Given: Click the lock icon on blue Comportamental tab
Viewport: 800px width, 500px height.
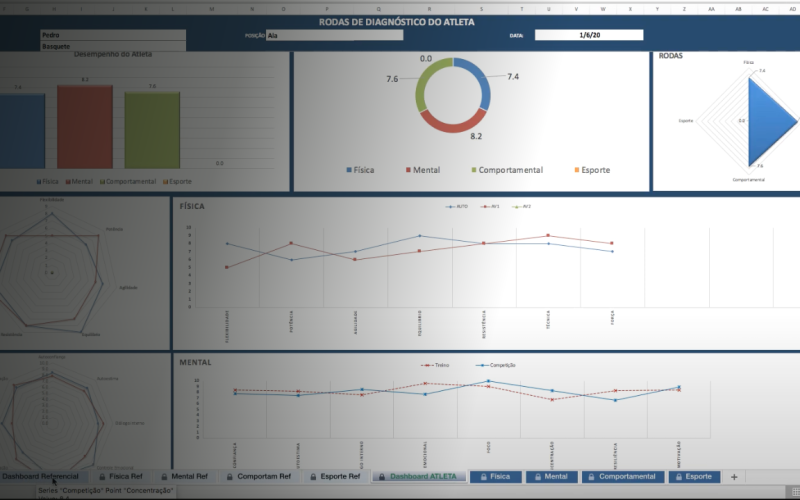Looking at the screenshot, I should tap(591, 477).
